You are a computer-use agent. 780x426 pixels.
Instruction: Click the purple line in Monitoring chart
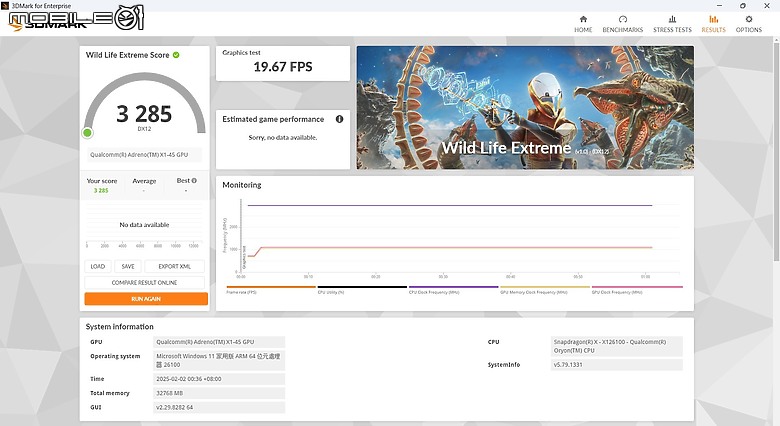point(450,205)
